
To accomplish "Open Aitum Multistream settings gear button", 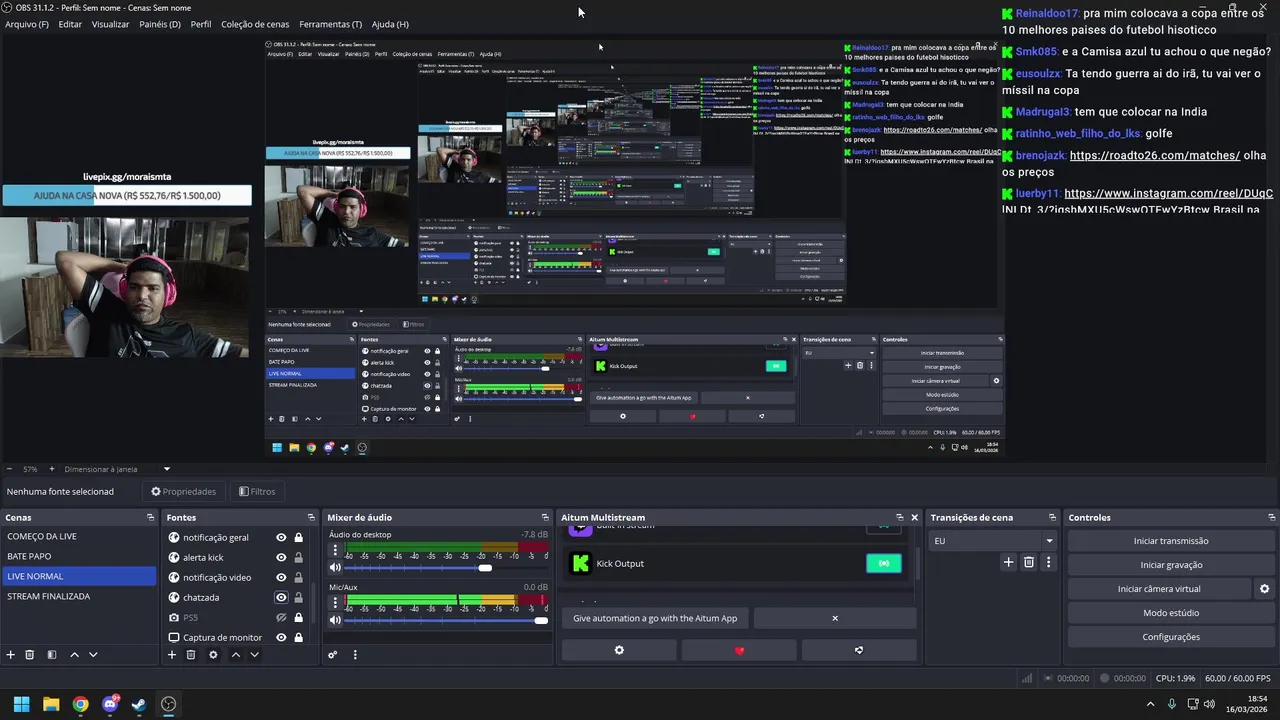I will coord(619,650).
